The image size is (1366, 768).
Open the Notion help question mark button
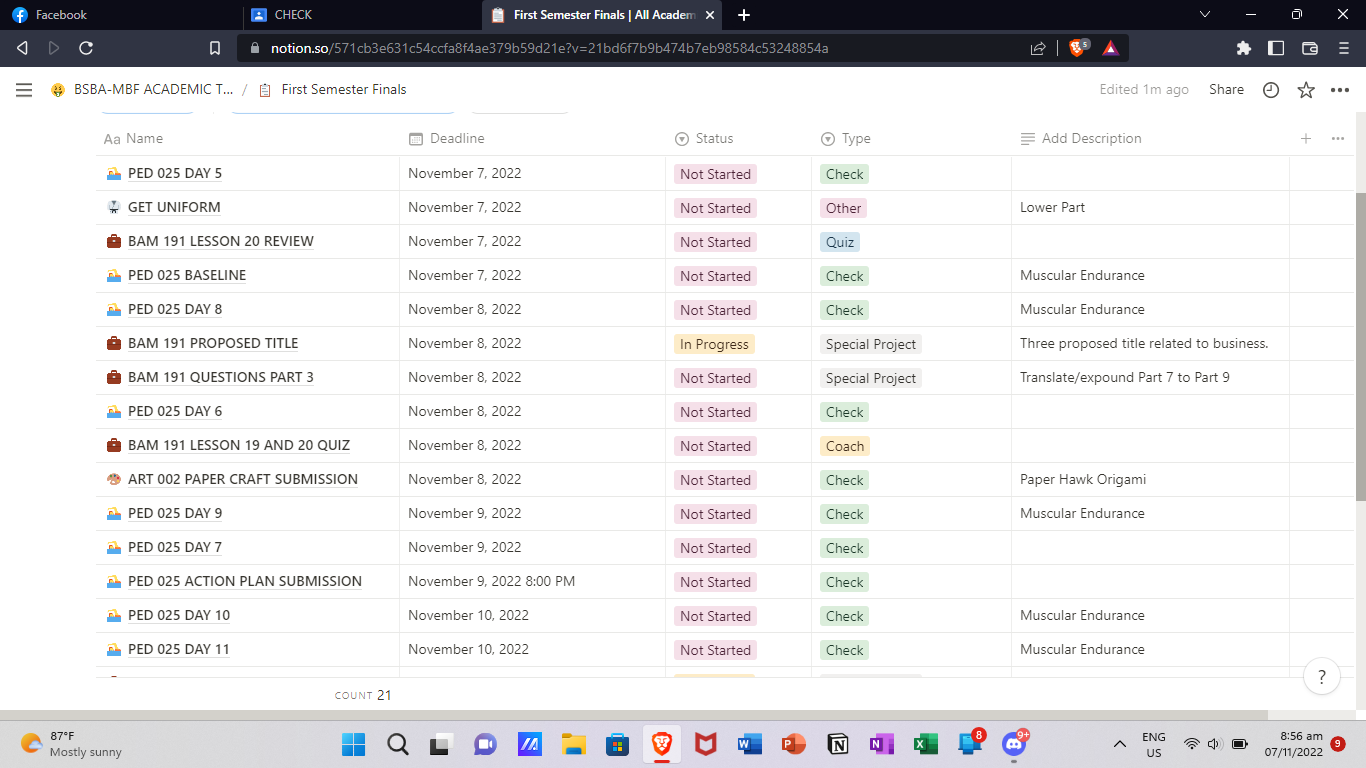pyautogui.click(x=1322, y=677)
